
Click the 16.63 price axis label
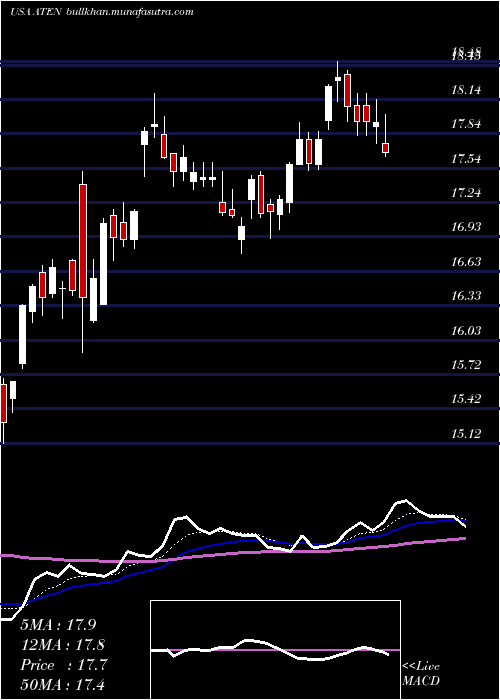pyautogui.click(x=466, y=261)
